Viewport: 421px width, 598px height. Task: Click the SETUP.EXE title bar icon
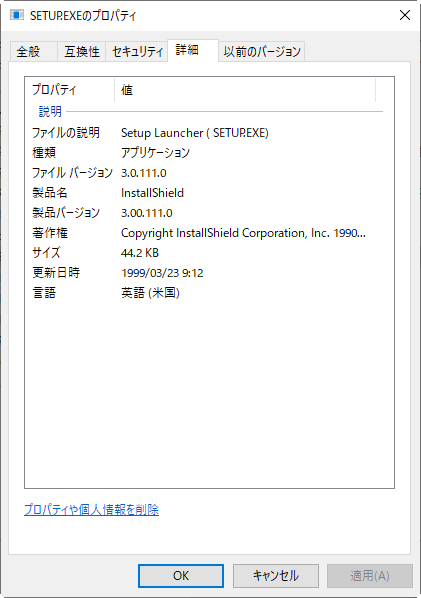(17, 15)
